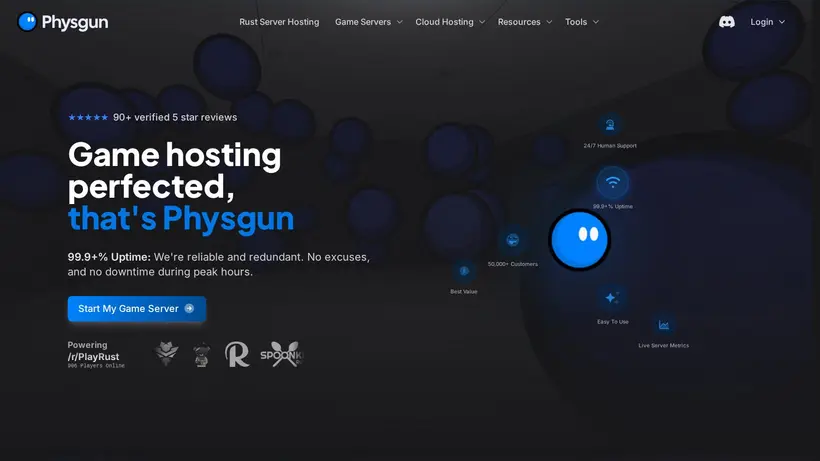
Task: Click the Physgun blue logo icon
Action: (27, 22)
